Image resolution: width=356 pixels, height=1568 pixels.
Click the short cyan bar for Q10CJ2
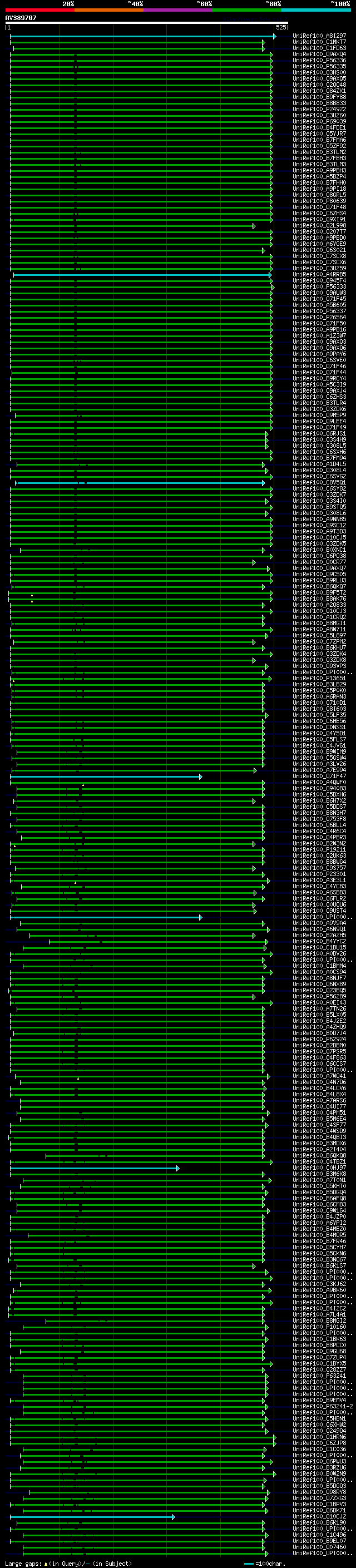(92, 1517)
